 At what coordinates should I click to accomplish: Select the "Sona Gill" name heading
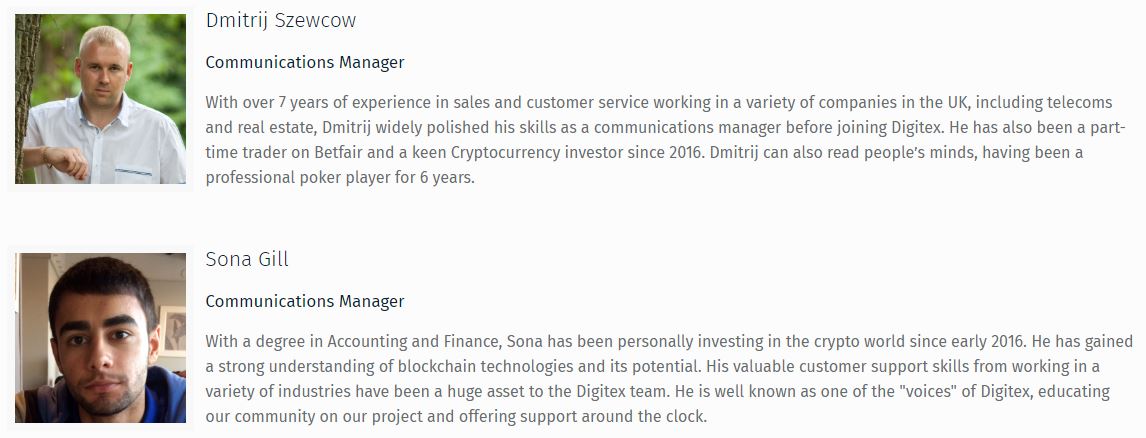(x=247, y=259)
